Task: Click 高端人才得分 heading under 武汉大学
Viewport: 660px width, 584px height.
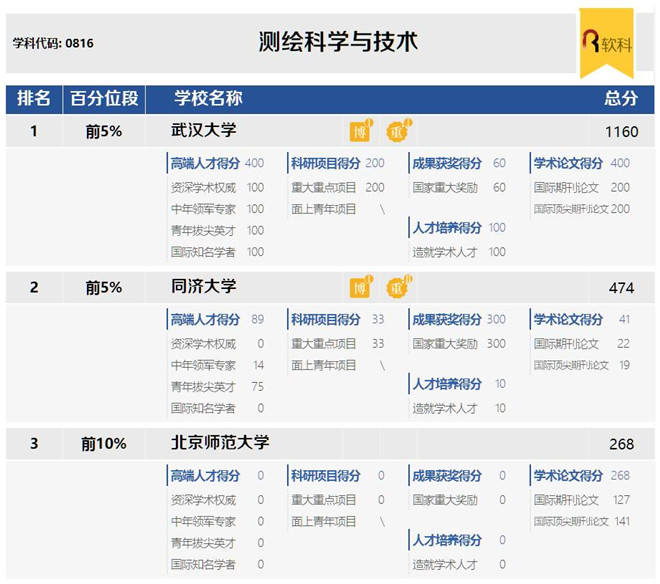Action: pyautogui.click(x=205, y=163)
